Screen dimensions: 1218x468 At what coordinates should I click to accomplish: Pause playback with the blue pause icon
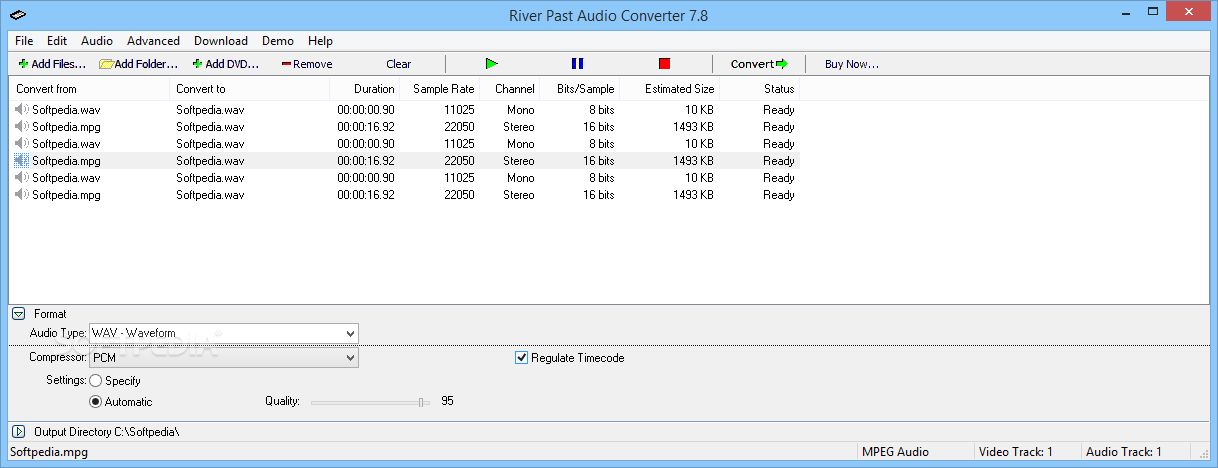tap(577, 64)
